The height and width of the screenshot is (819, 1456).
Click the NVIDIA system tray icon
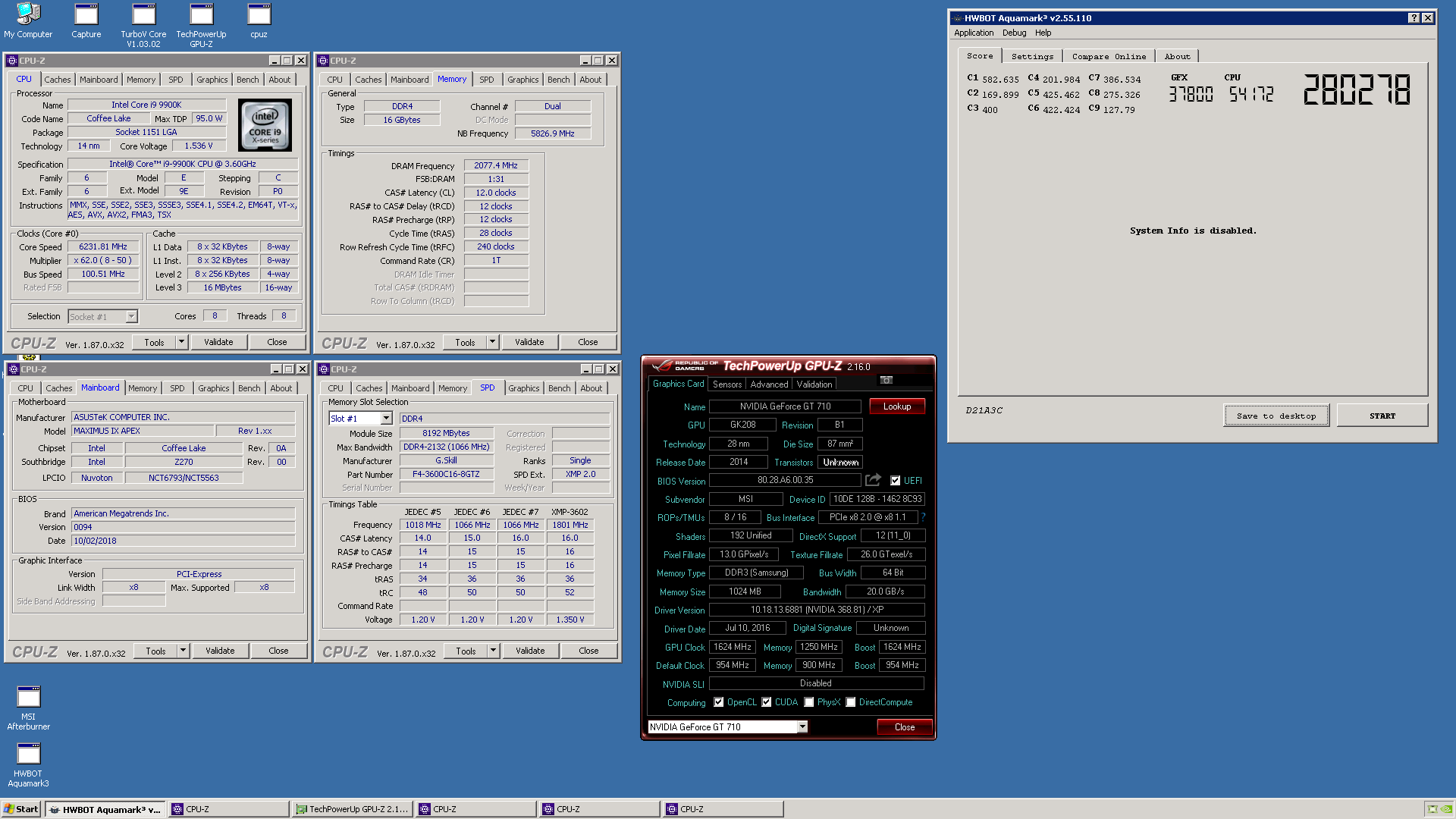point(1447,809)
